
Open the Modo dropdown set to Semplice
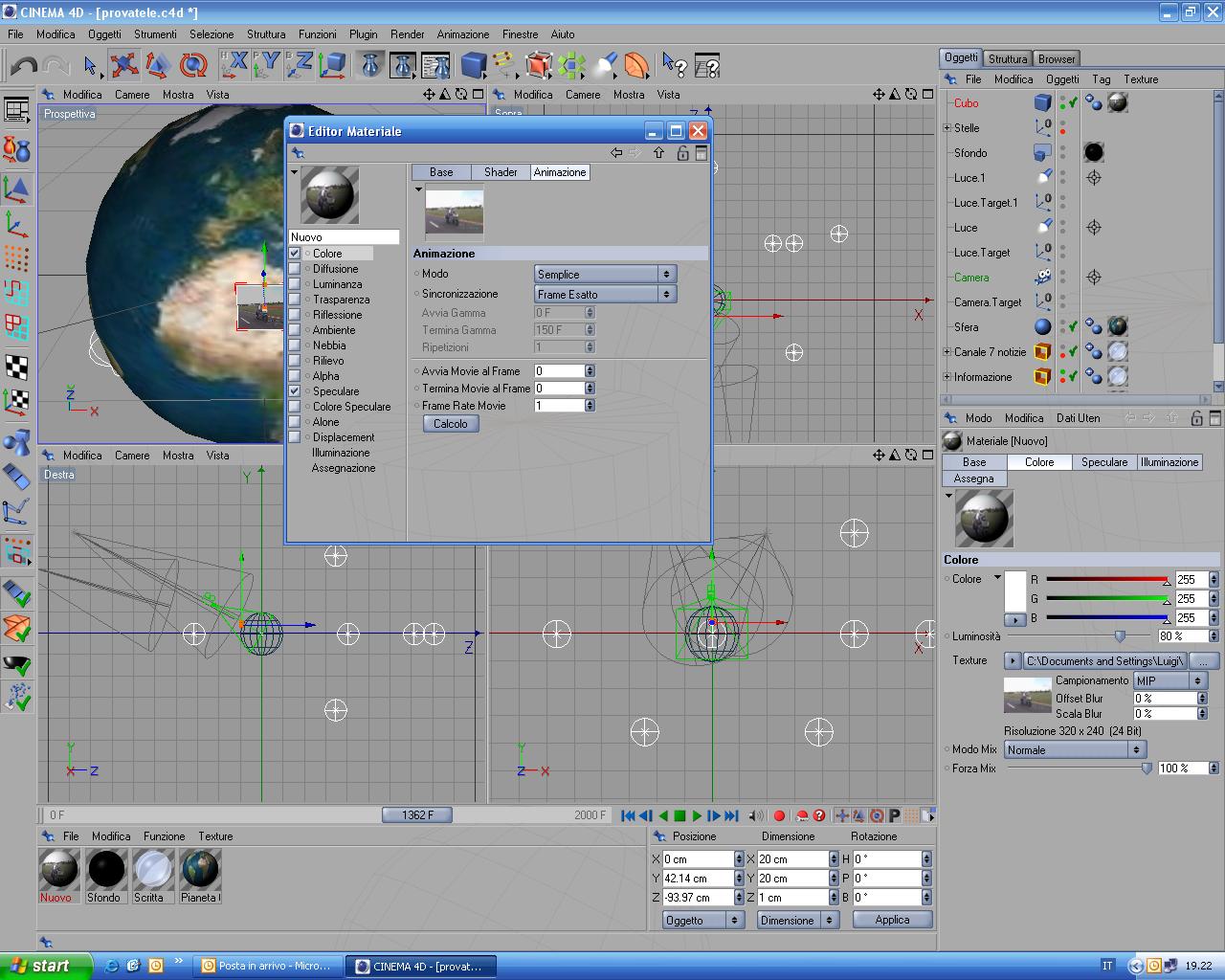pos(605,274)
